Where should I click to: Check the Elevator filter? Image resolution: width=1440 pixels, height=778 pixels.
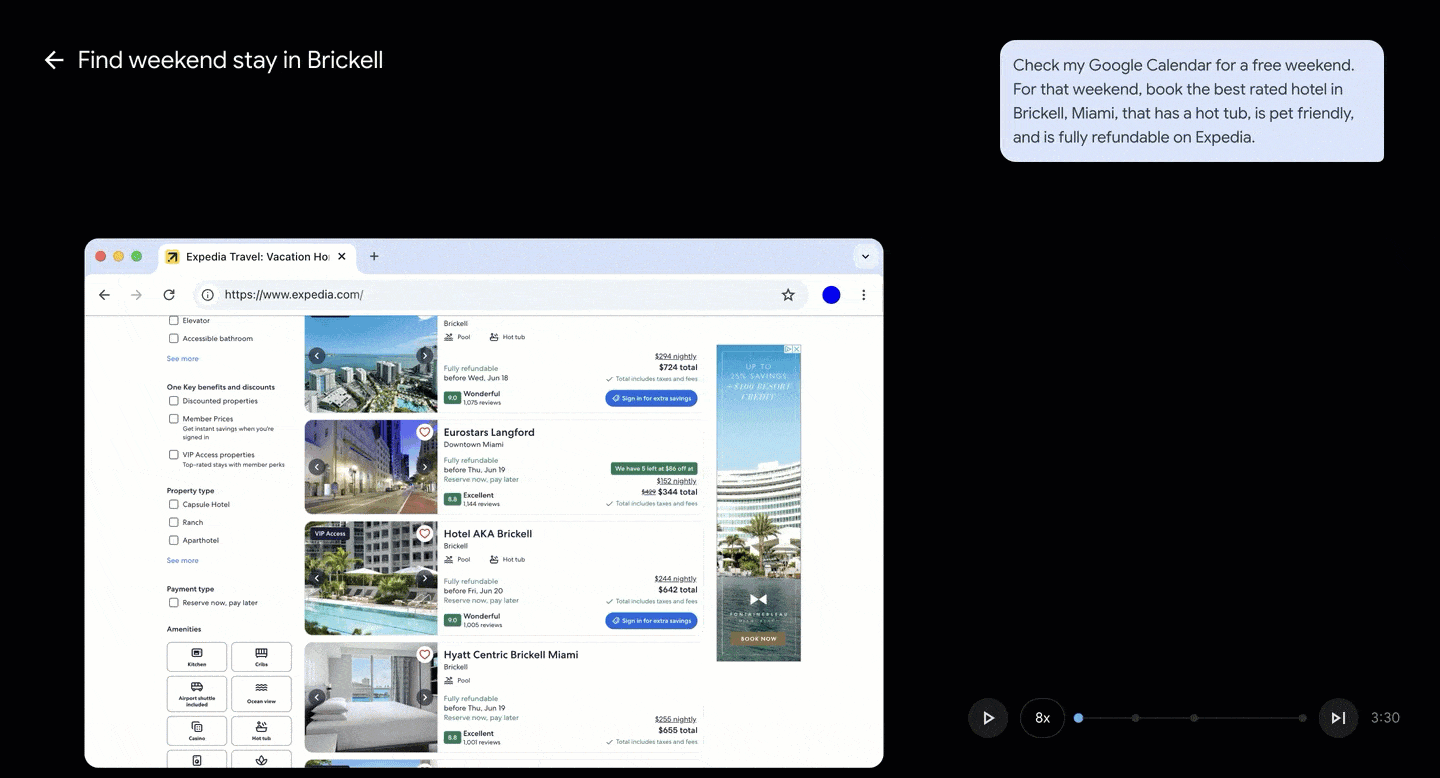[x=174, y=321]
